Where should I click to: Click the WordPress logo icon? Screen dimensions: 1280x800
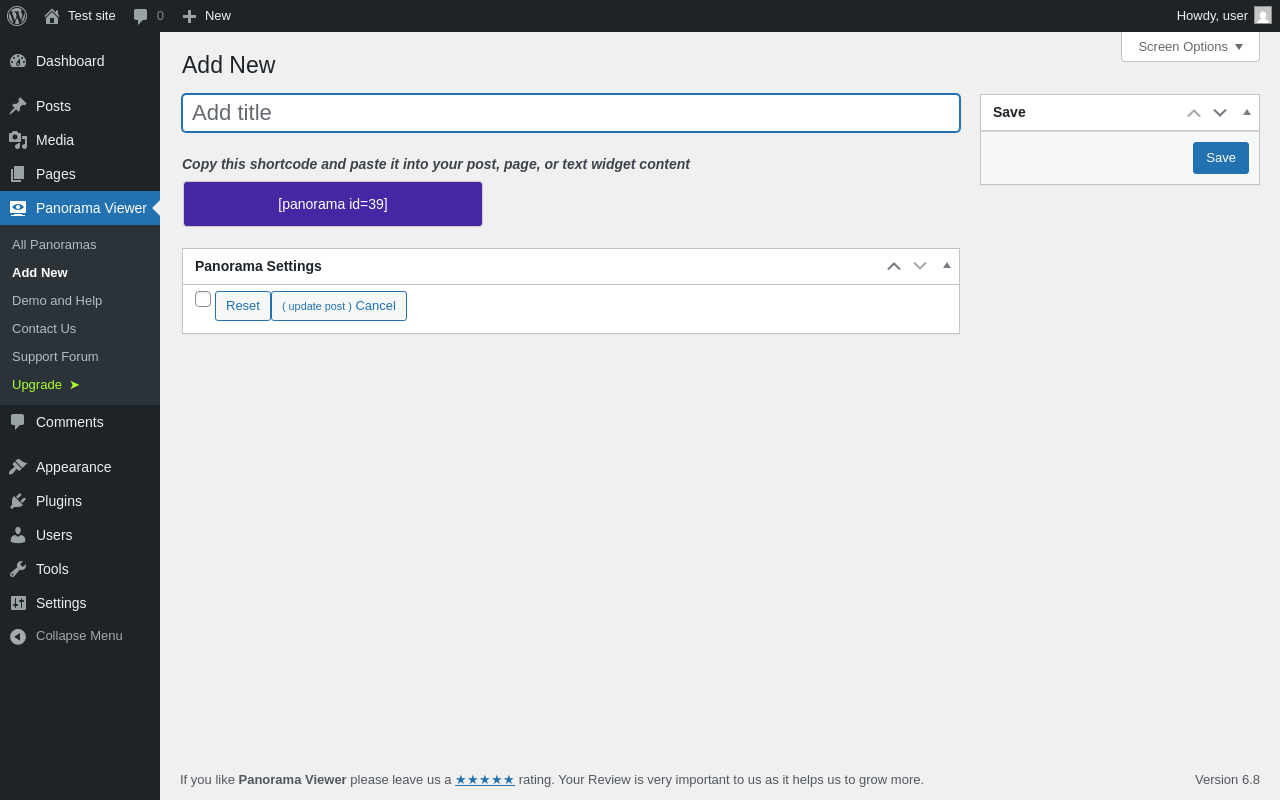tap(17, 16)
